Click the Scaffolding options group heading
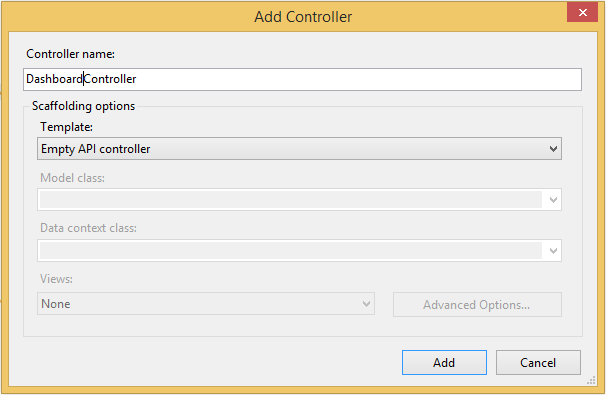606x395 pixels. pyautogui.click(x=83, y=106)
